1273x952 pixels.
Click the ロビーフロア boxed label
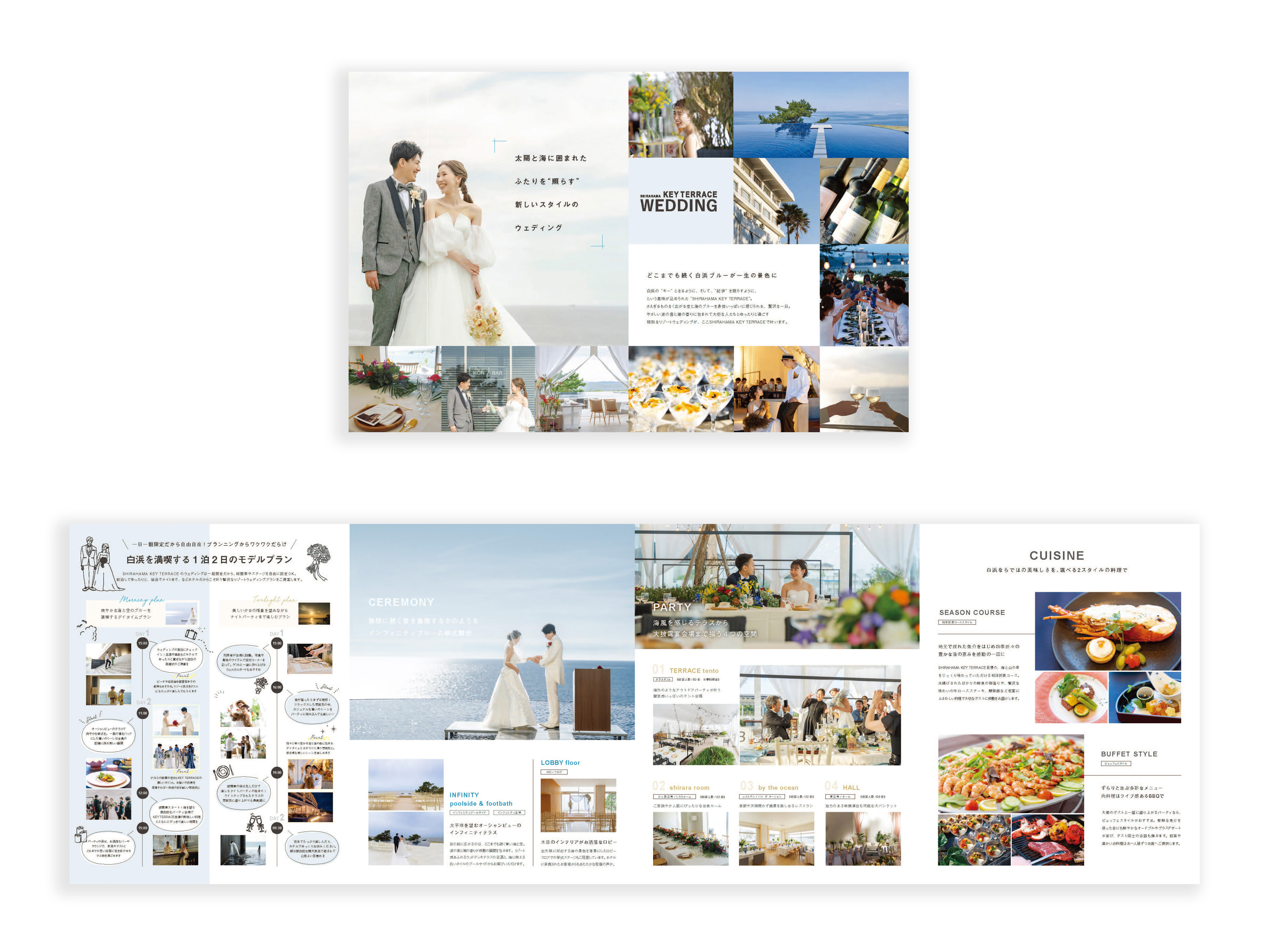coord(554,772)
